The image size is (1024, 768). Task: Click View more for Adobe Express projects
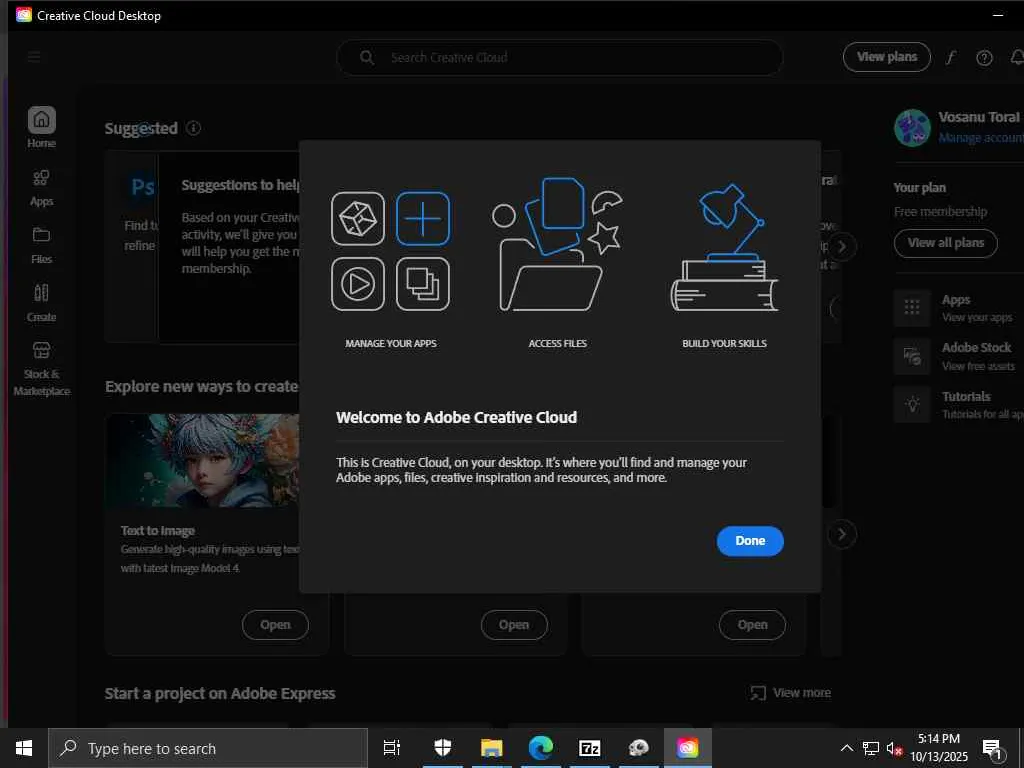point(791,693)
